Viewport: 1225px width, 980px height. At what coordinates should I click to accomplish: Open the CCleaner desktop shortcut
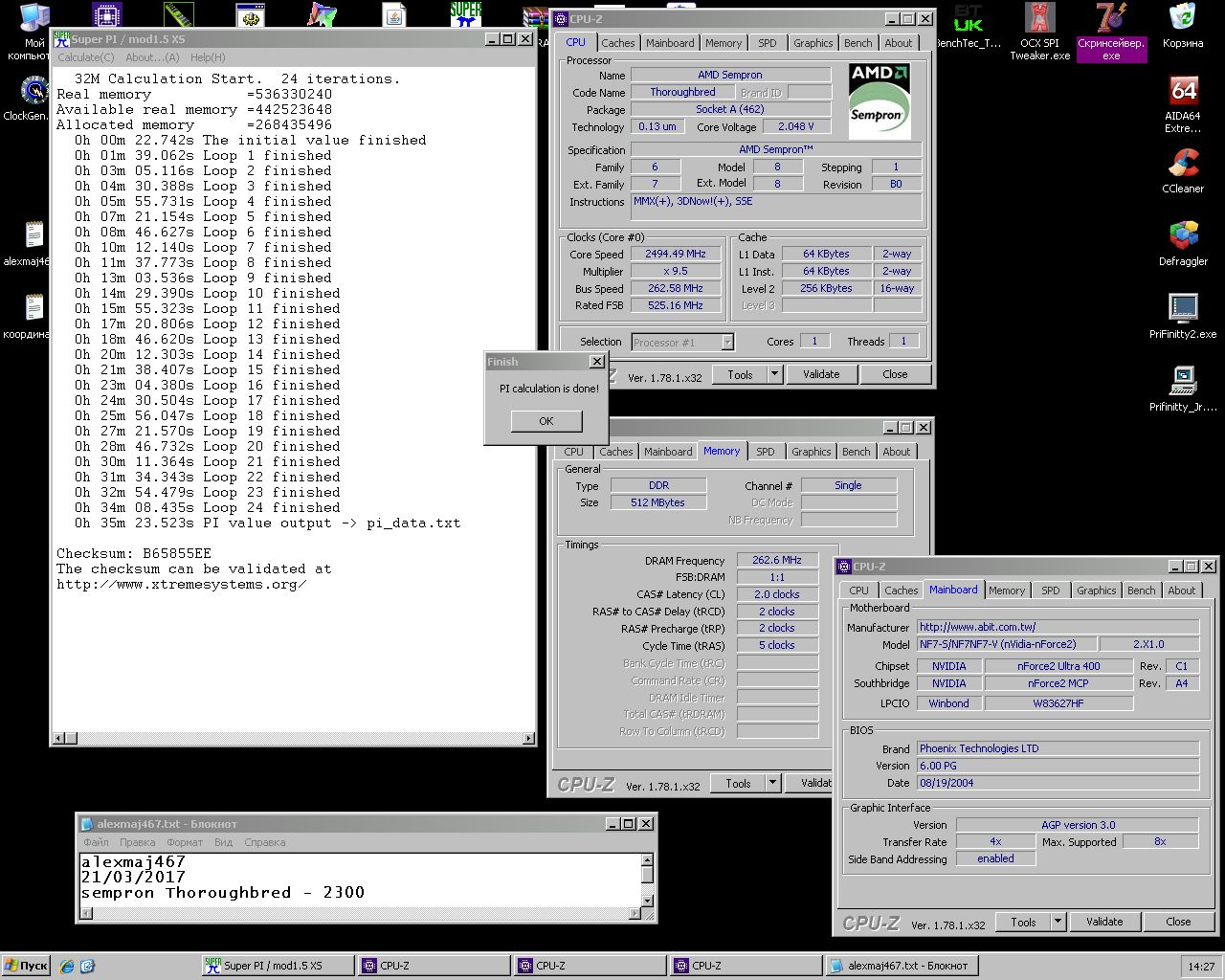[x=1183, y=171]
